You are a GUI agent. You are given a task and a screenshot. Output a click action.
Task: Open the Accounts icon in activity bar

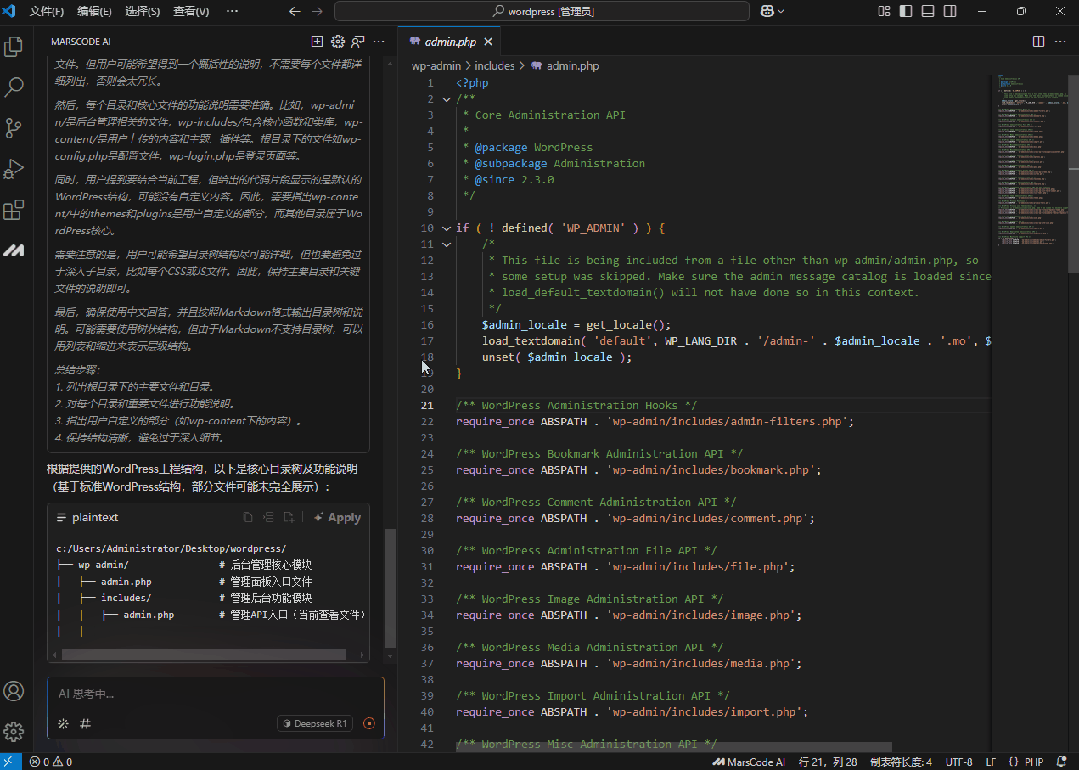point(14,691)
